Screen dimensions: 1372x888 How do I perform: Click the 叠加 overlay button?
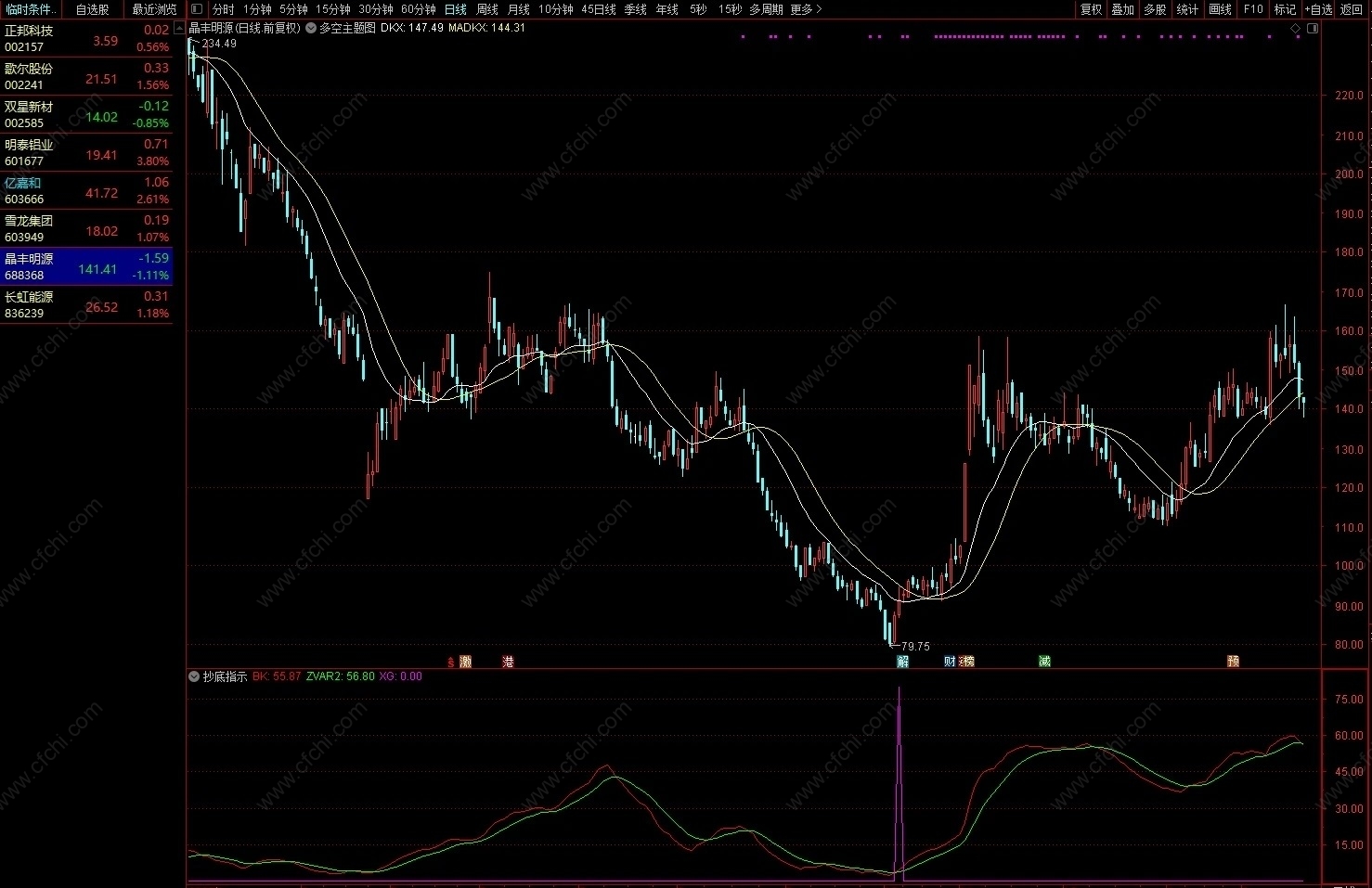click(x=1123, y=9)
